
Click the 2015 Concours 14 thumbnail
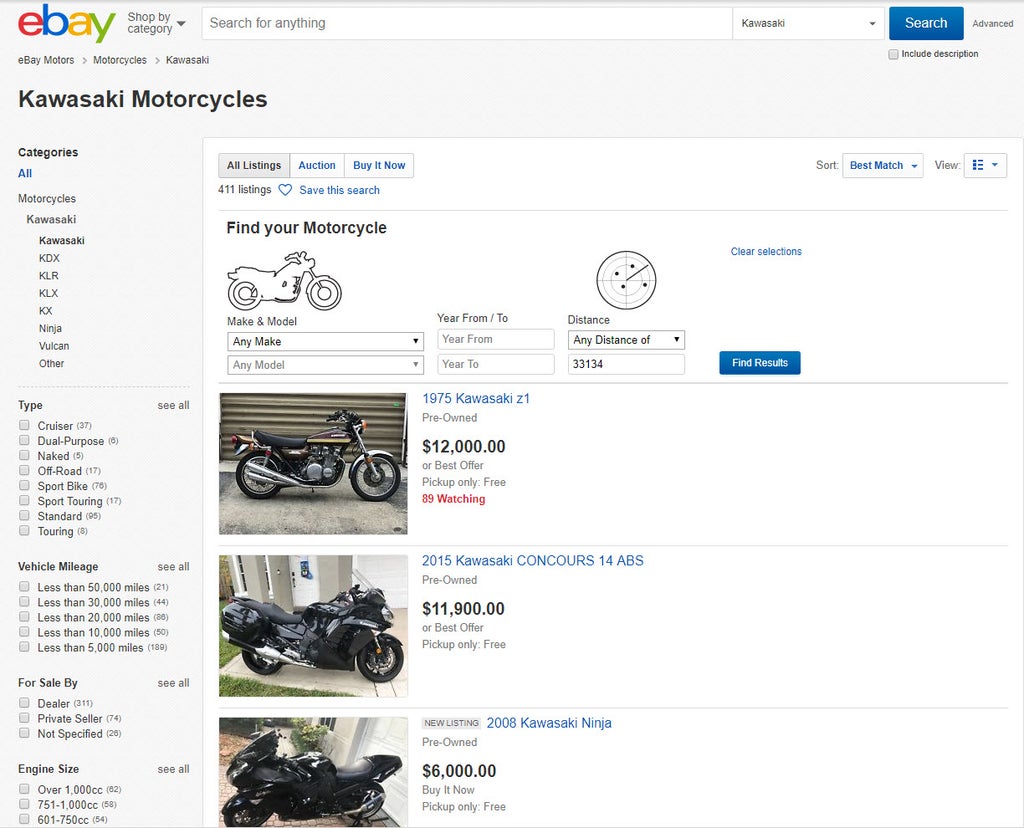click(313, 626)
